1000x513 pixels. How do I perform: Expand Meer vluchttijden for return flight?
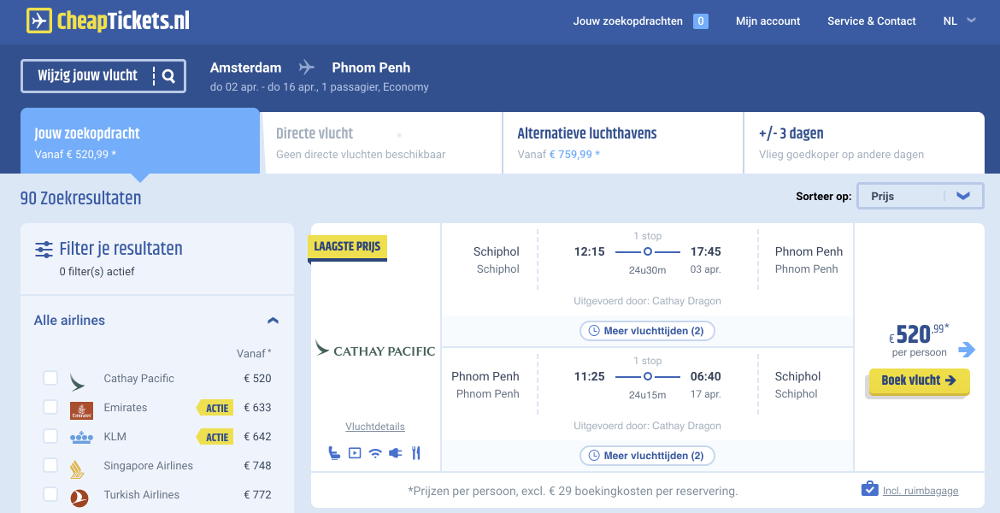coord(647,456)
